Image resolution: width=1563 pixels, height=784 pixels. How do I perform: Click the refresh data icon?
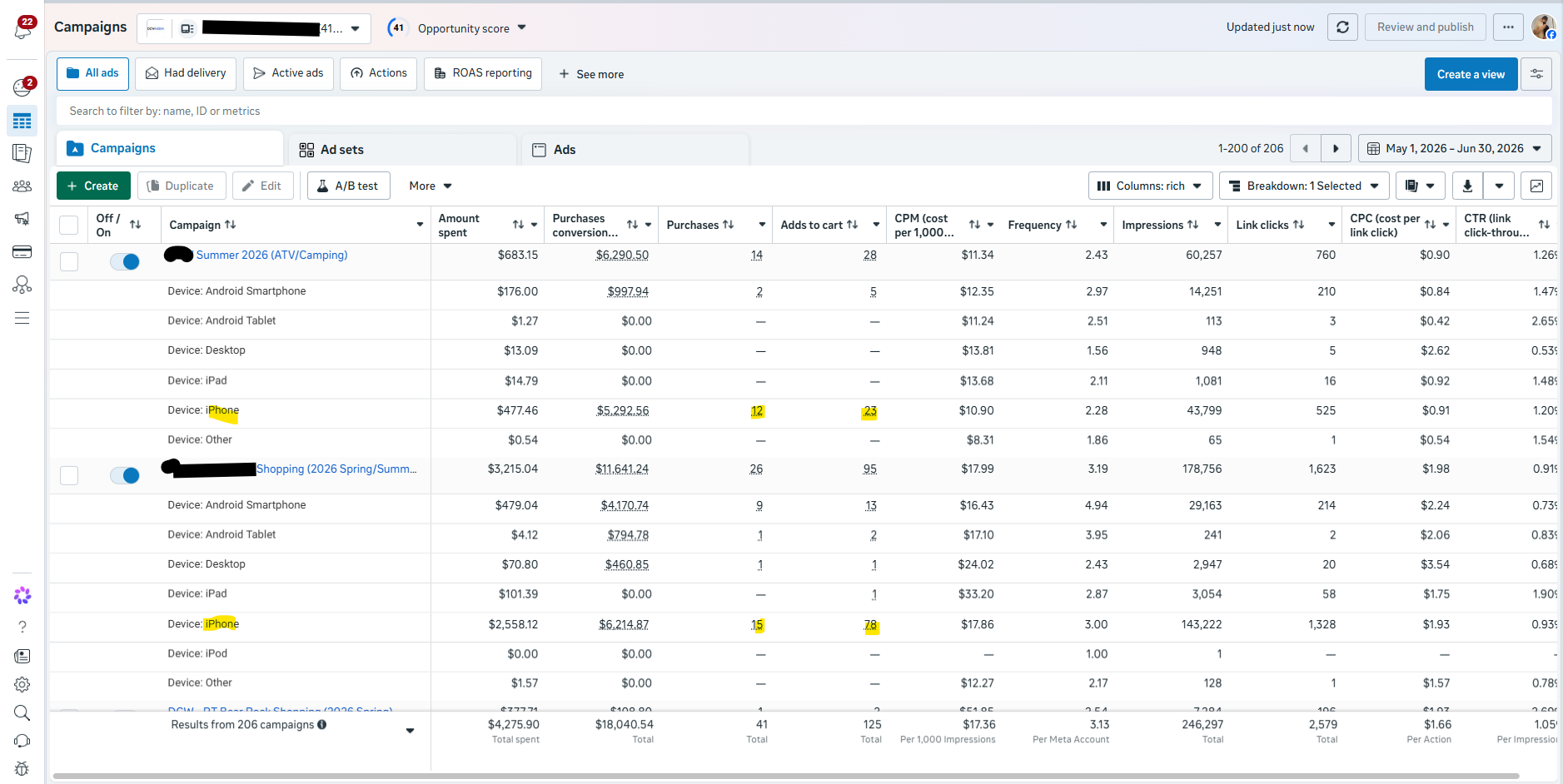1342,27
